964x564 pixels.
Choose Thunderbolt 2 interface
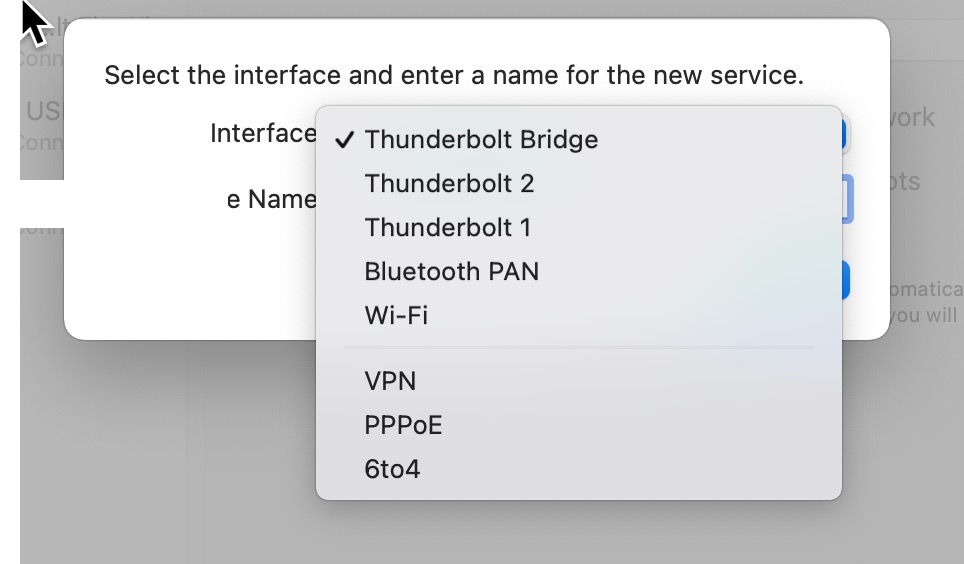[449, 184]
